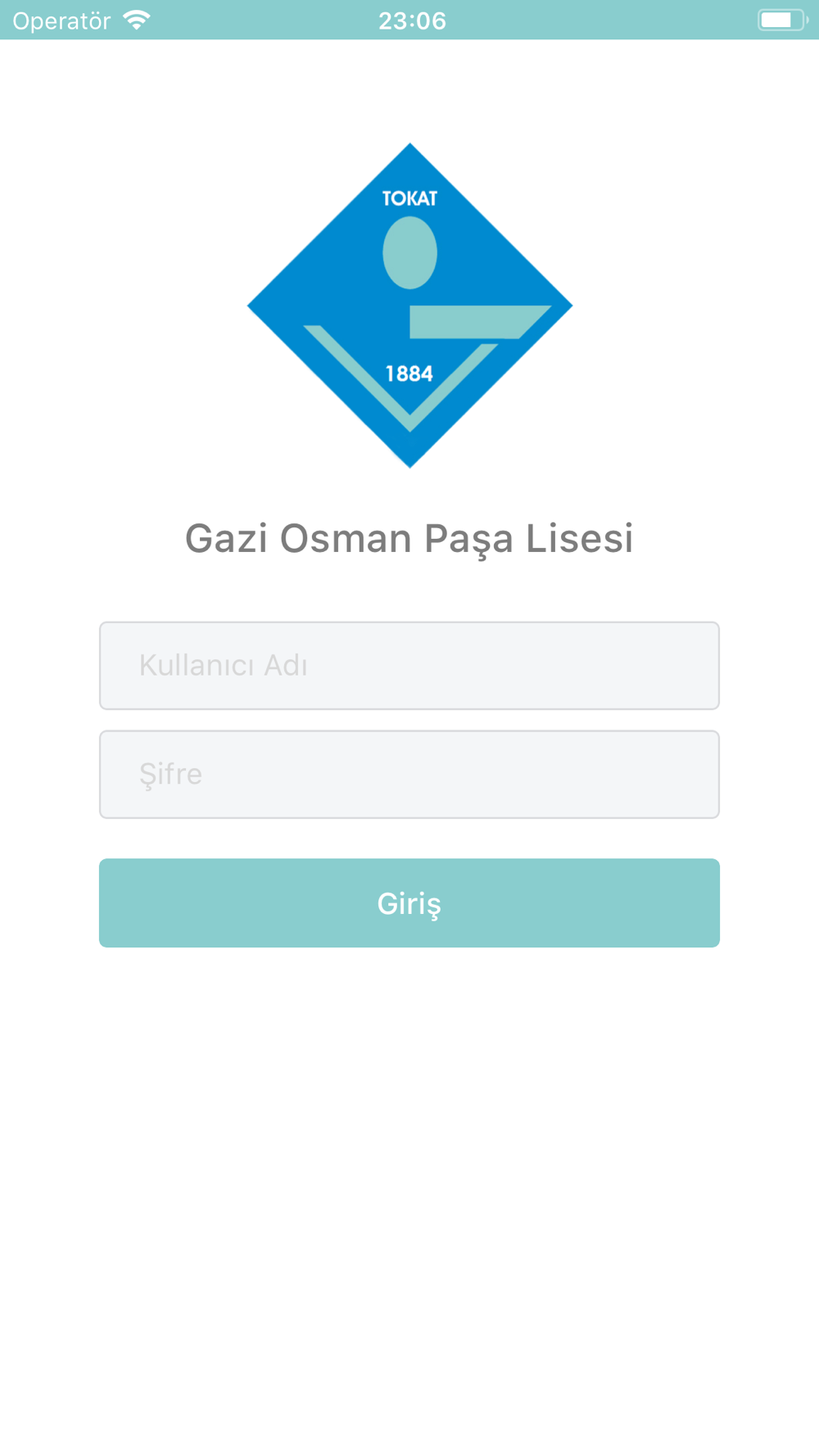
Task: Tap the word Lisesi in the title
Action: [x=580, y=539]
